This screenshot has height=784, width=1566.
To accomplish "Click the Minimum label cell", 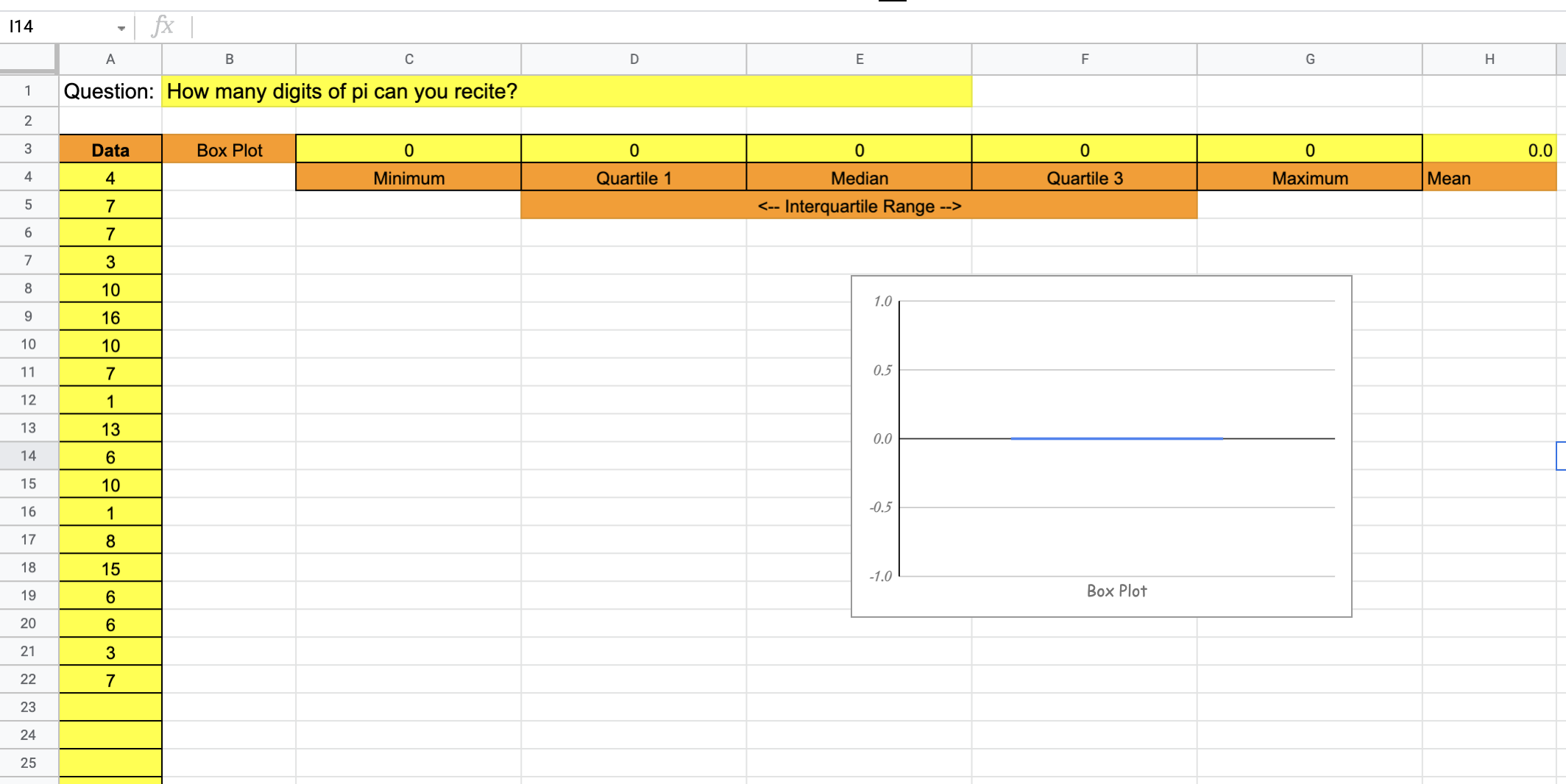I will tap(408, 178).
